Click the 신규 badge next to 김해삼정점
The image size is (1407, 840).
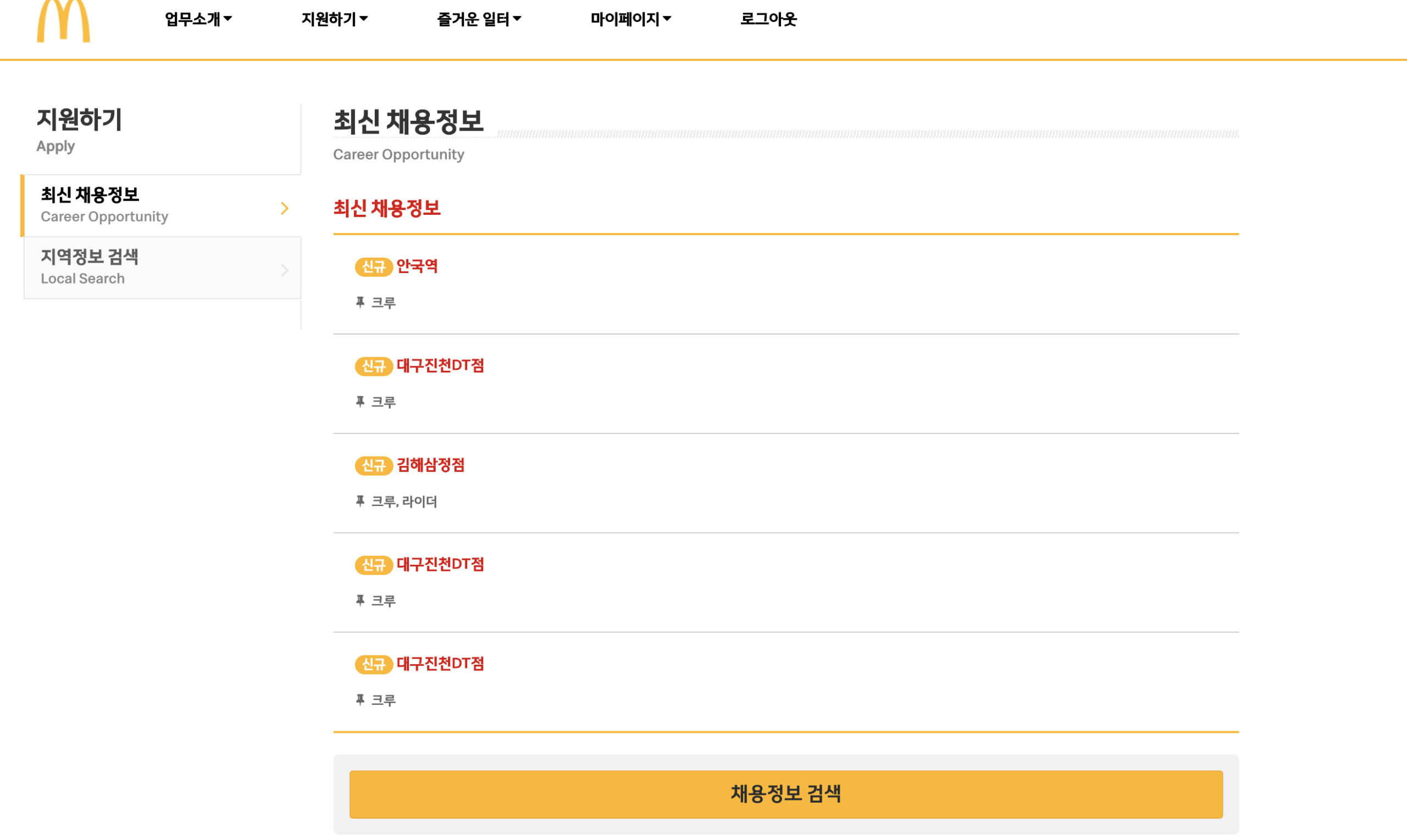374,465
